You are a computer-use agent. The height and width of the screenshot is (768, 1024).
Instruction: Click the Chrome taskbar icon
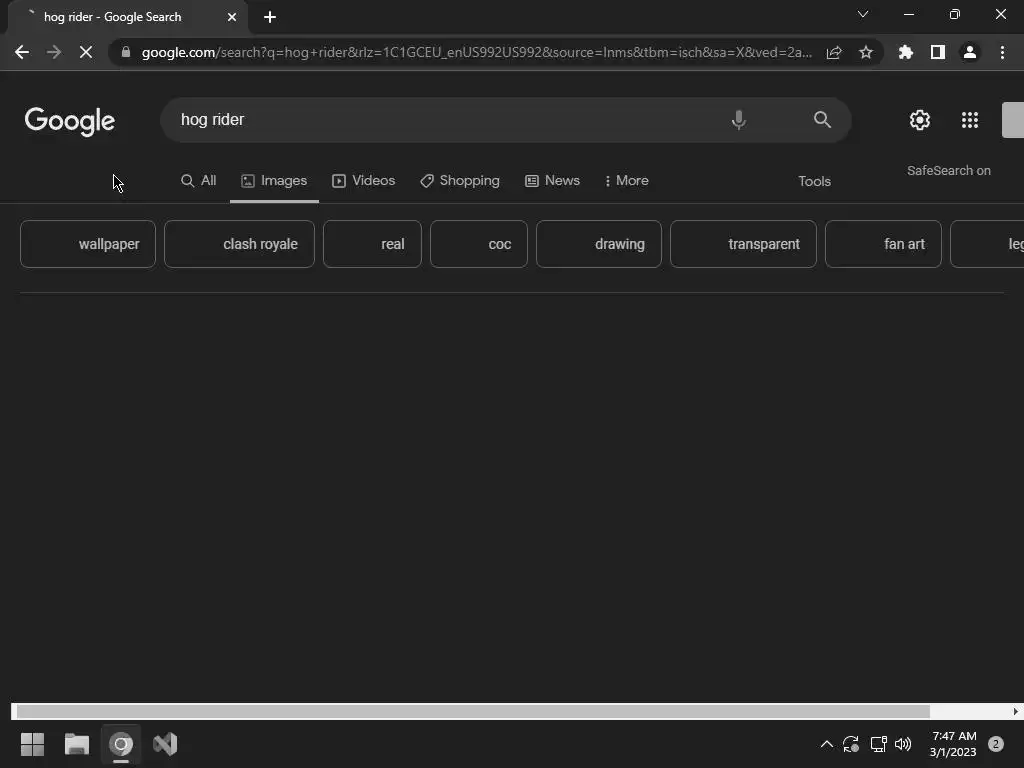click(x=121, y=744)
